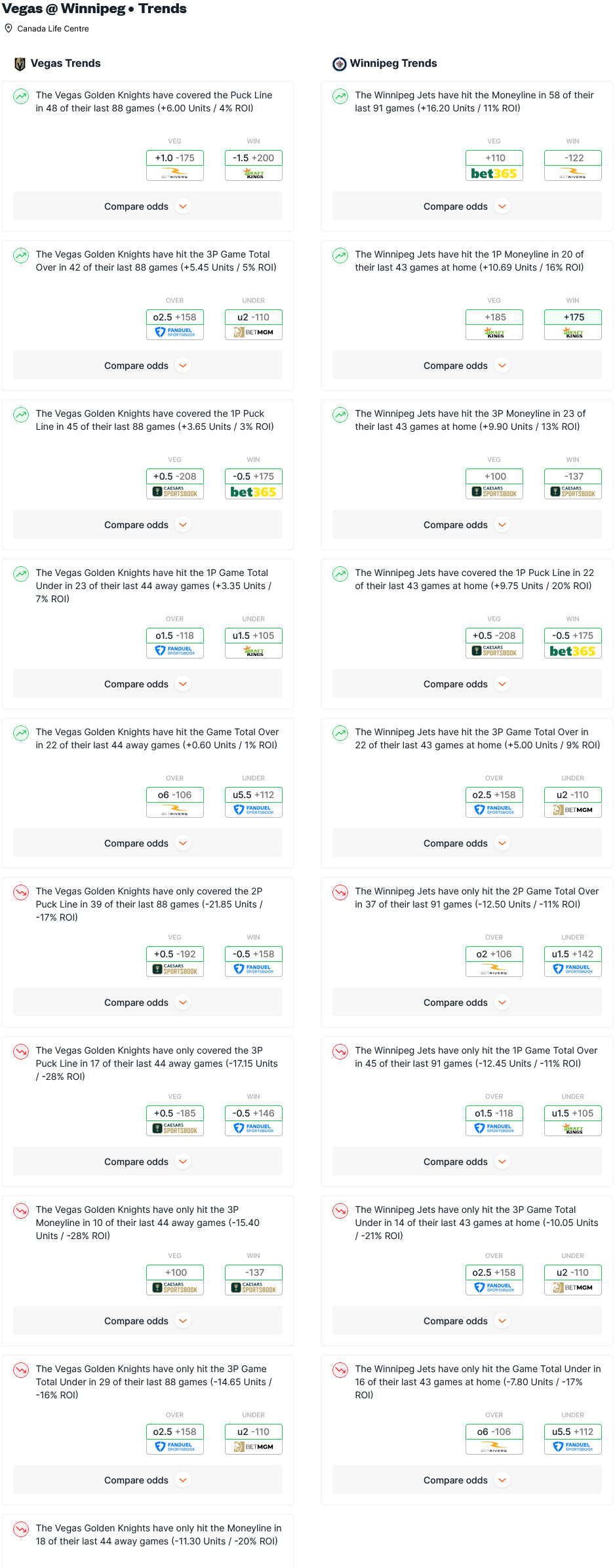Click the Canada Life Centre venue text

53,29
